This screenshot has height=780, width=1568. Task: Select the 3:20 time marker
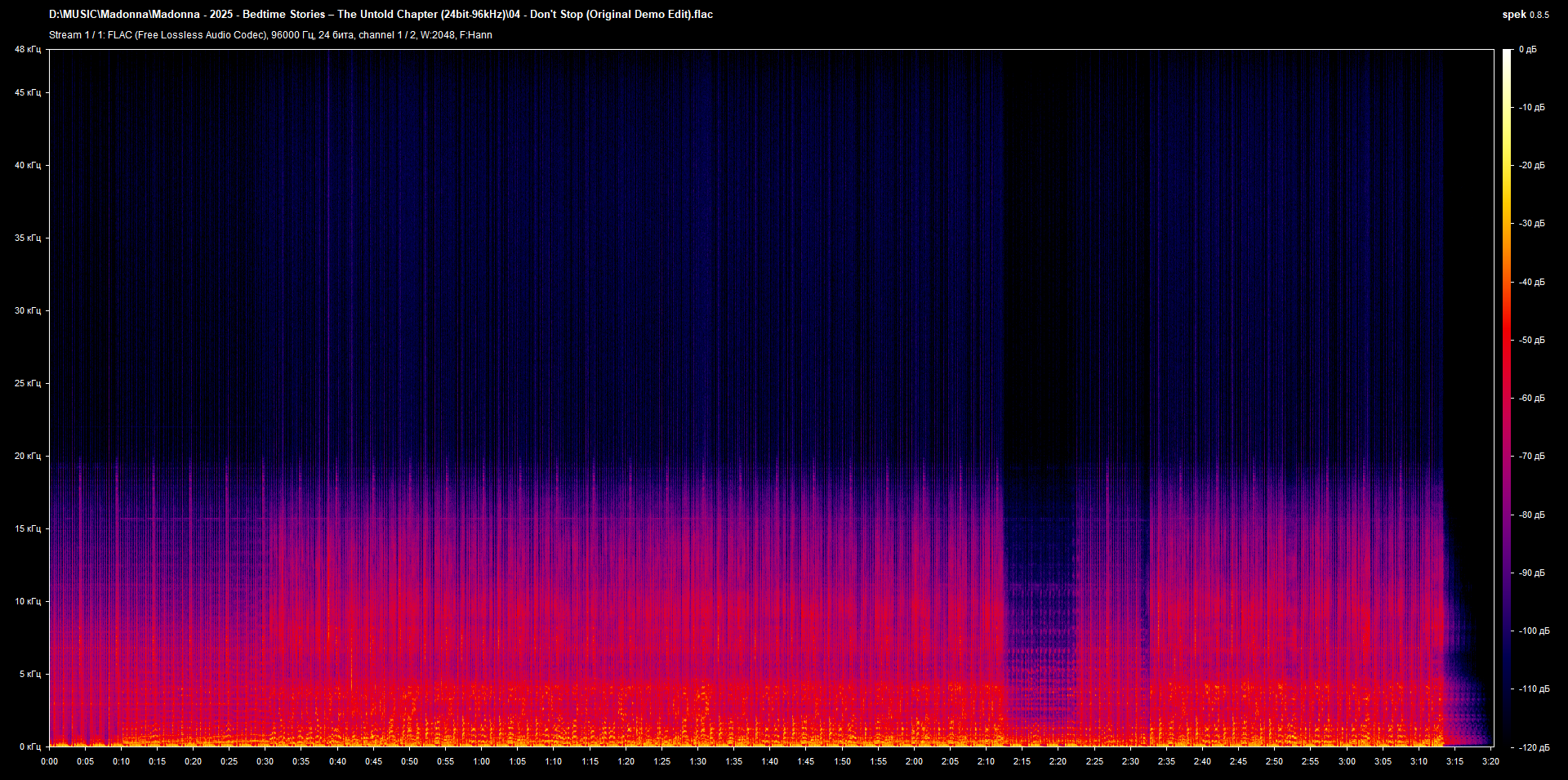(1490, 761)
